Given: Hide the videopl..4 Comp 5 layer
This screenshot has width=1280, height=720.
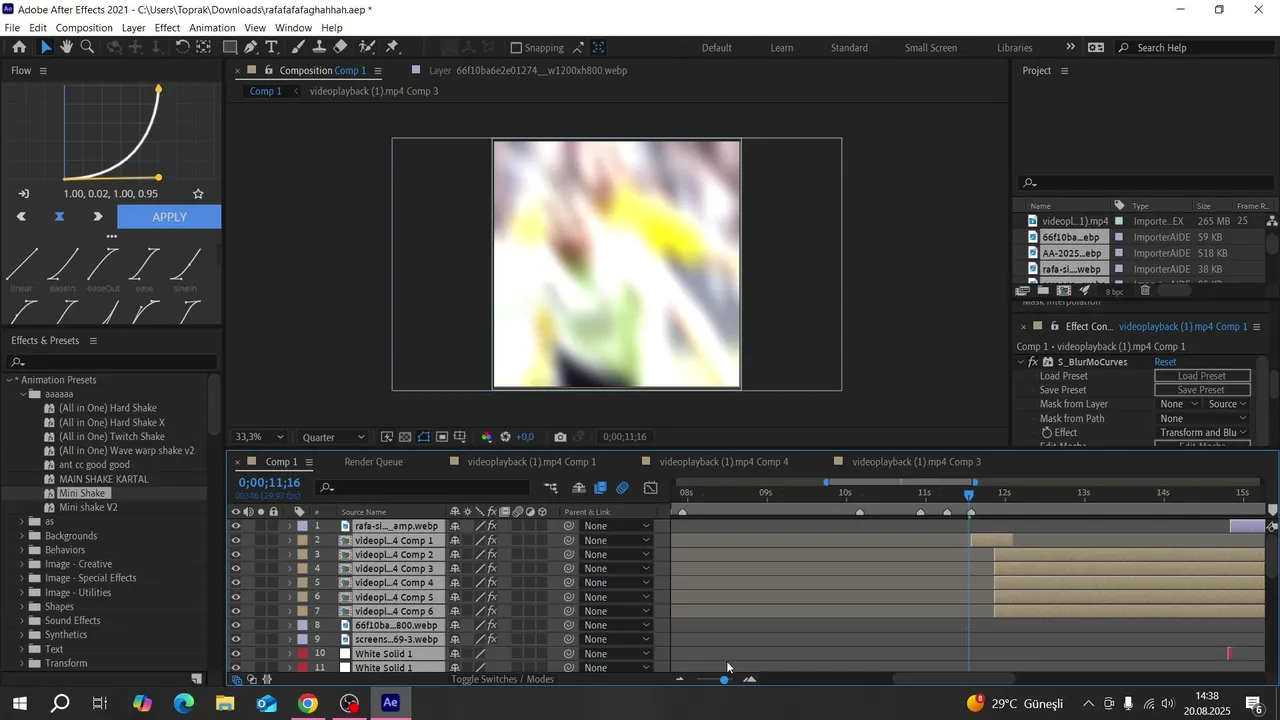Looking at the screenshot, I should point(236,597).
